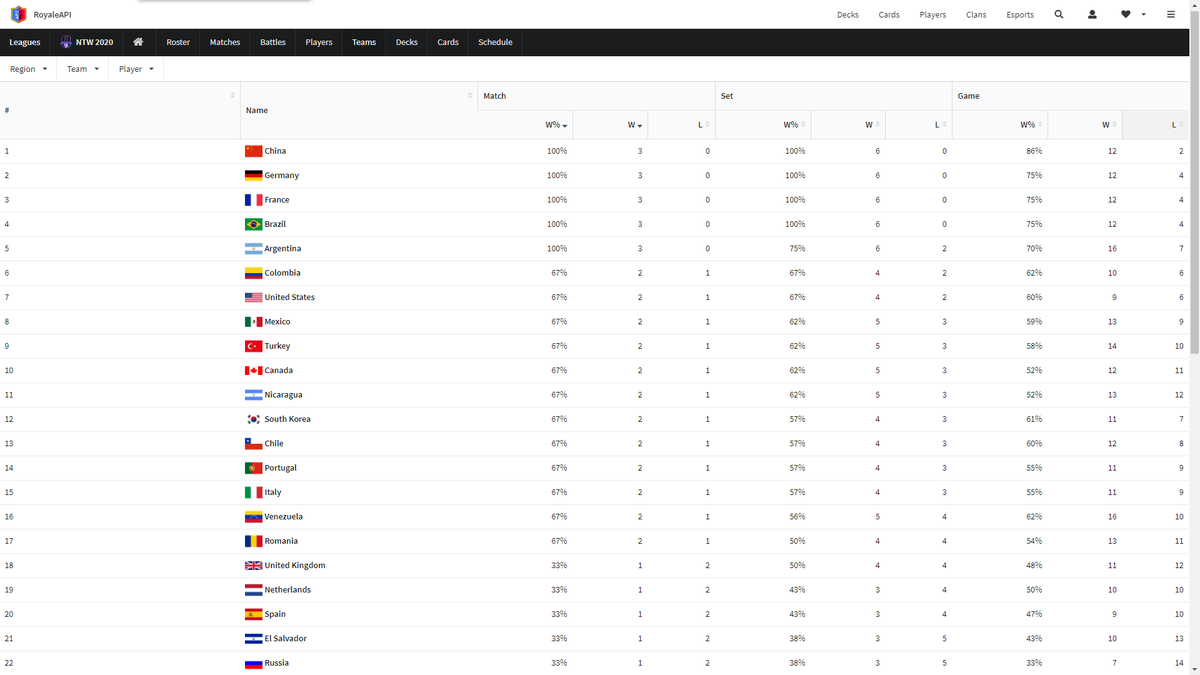Screen dimensions: 1200x675
Task: Click South Korea flag icon
Action: [x=254, y=419]
